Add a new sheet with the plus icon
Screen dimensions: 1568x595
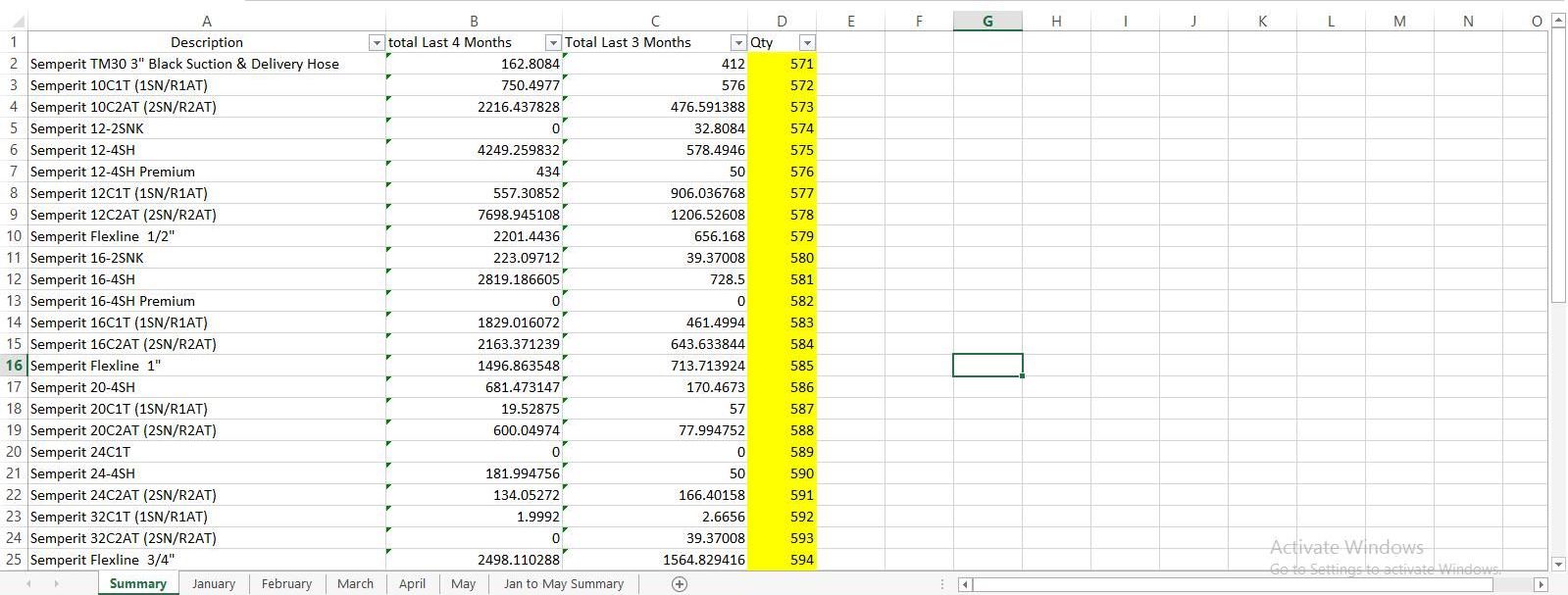679,583
